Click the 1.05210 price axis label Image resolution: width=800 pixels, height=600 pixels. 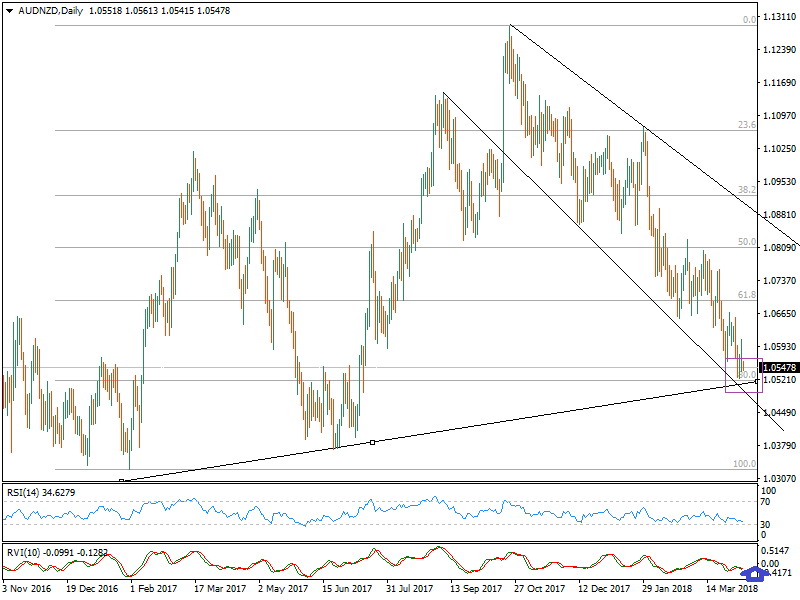pyautogui.click(x=779, y=380)
